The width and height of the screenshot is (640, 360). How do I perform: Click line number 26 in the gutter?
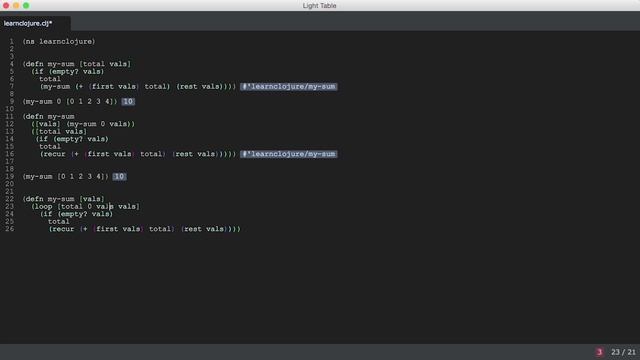pyautogui.click(x=10, y=229)
